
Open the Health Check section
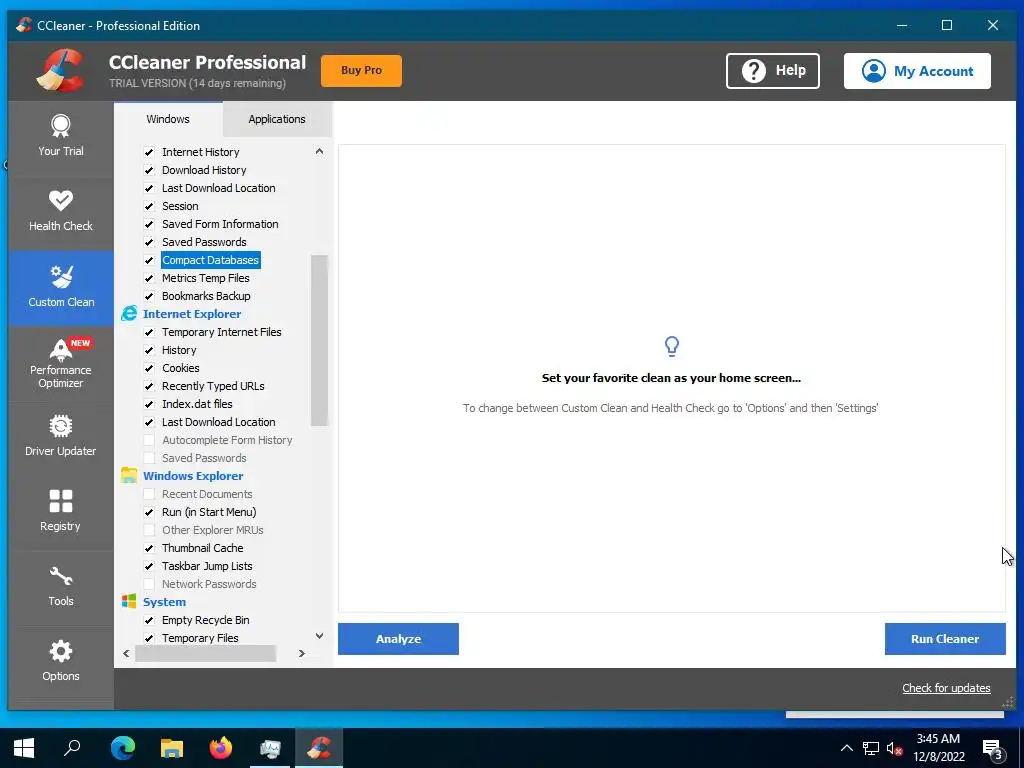pyautogui.click(x=61, y=212)
